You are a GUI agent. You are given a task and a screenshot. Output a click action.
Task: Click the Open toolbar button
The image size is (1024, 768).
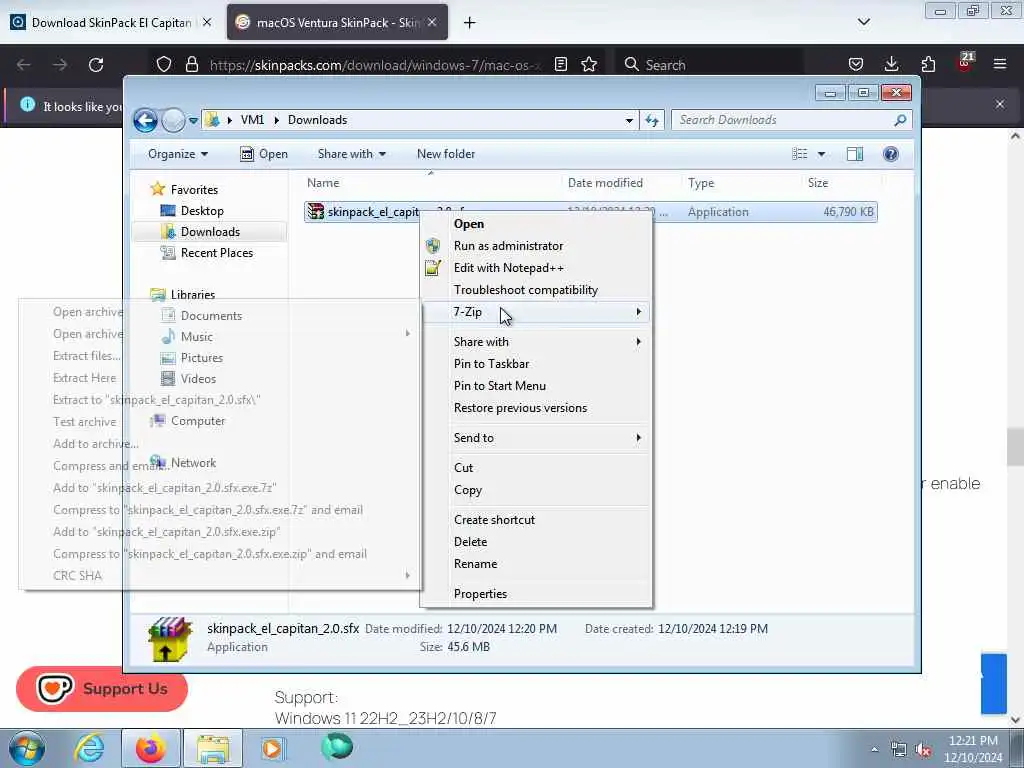[x=264, y=154]
